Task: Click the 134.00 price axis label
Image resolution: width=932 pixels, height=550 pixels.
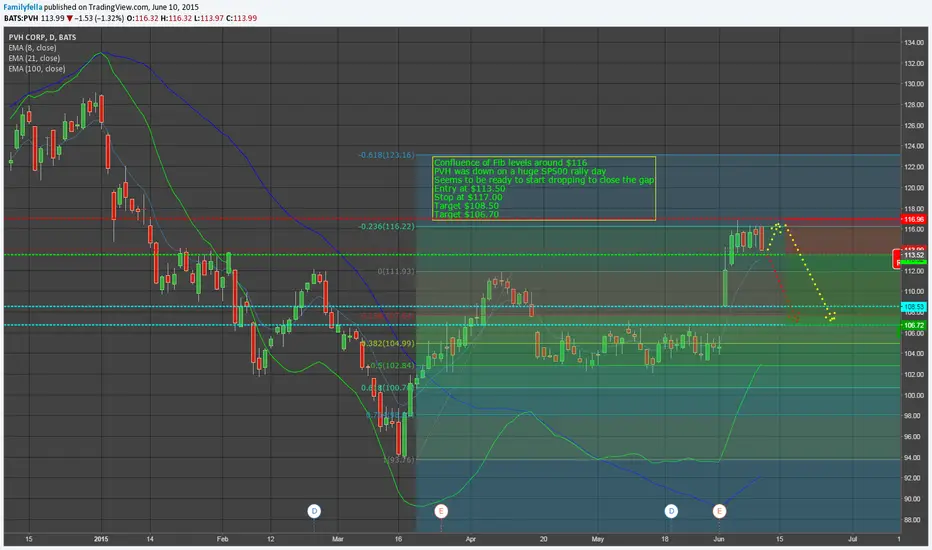Action: click(x=914, y=42)
